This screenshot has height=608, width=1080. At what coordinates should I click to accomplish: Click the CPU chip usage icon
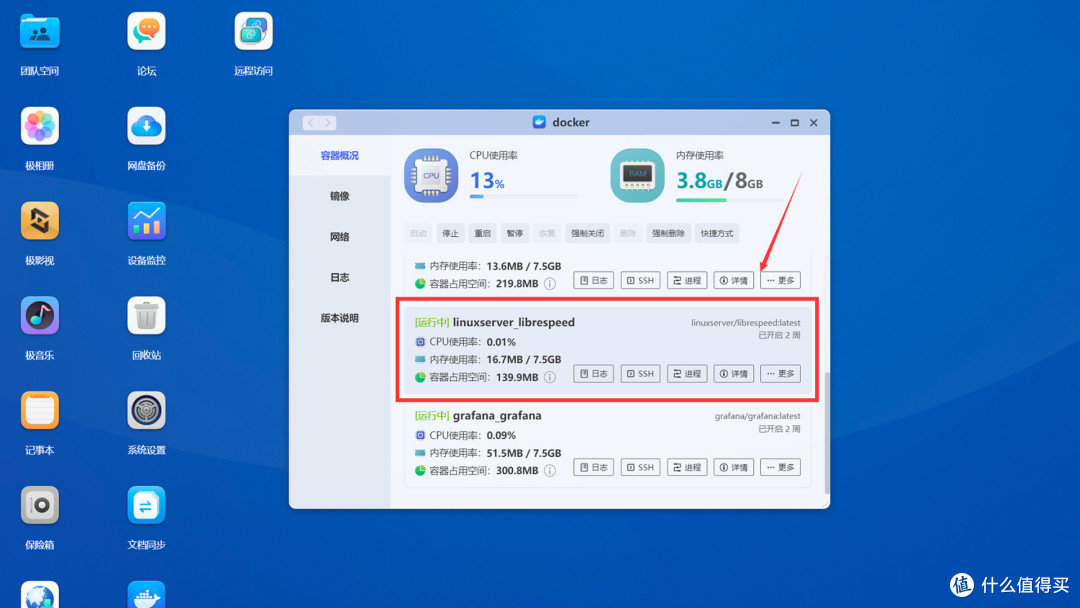point(431,176)
